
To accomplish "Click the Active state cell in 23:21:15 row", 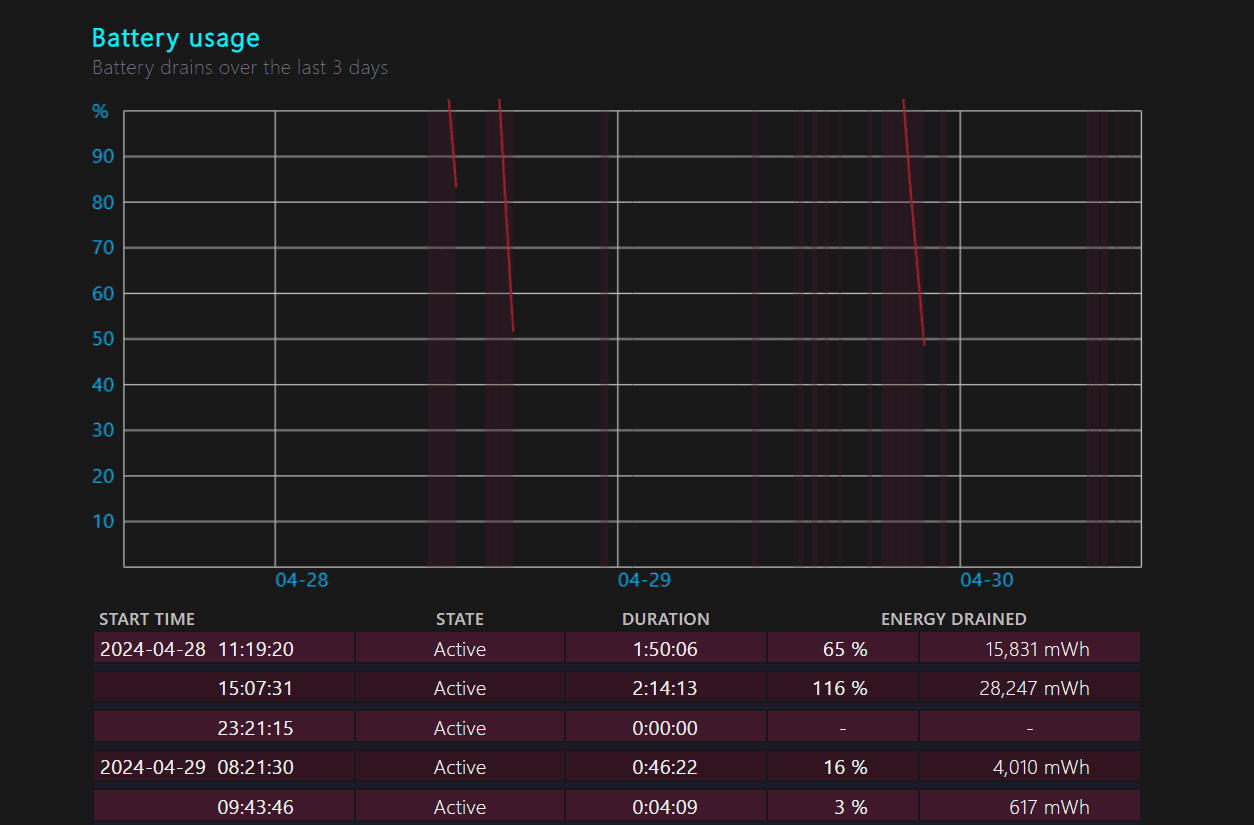I will tap(460, 728).
